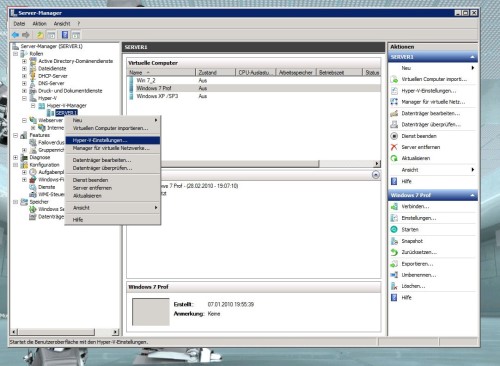
Task: Click the Exportieren icon in Aktionen
Action: 394,264
